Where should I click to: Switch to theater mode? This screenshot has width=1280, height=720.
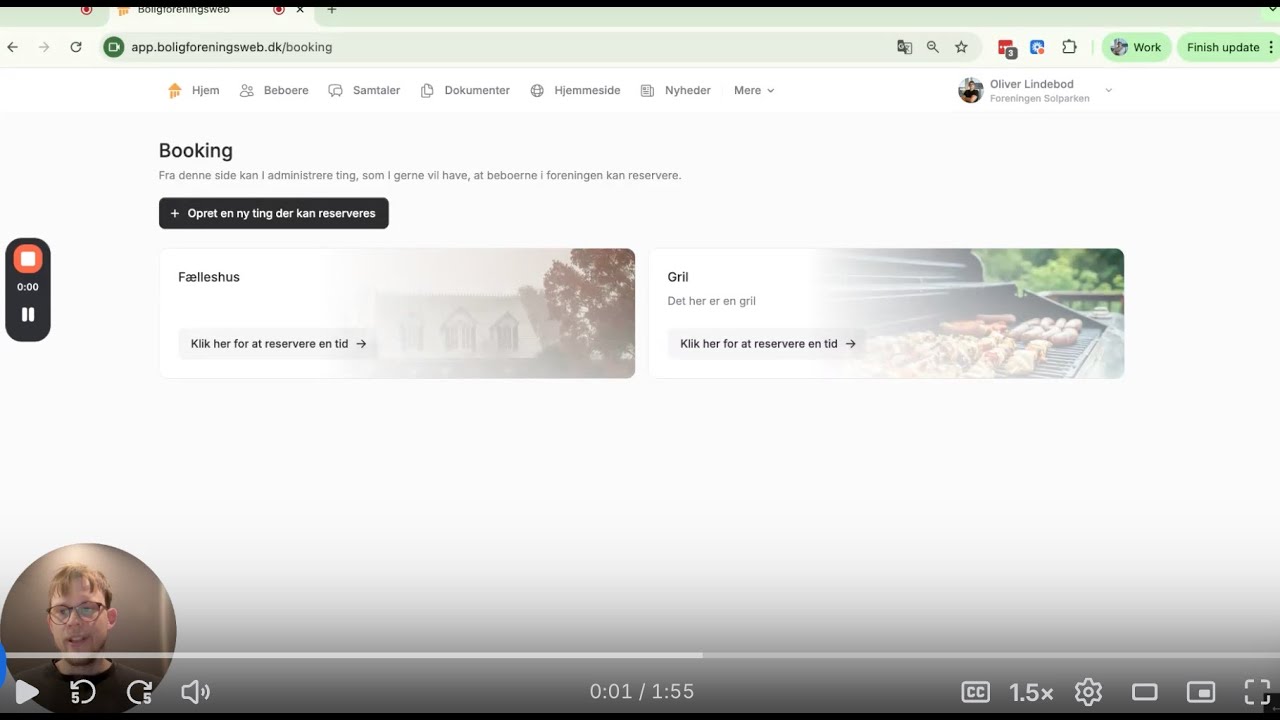1145,692
